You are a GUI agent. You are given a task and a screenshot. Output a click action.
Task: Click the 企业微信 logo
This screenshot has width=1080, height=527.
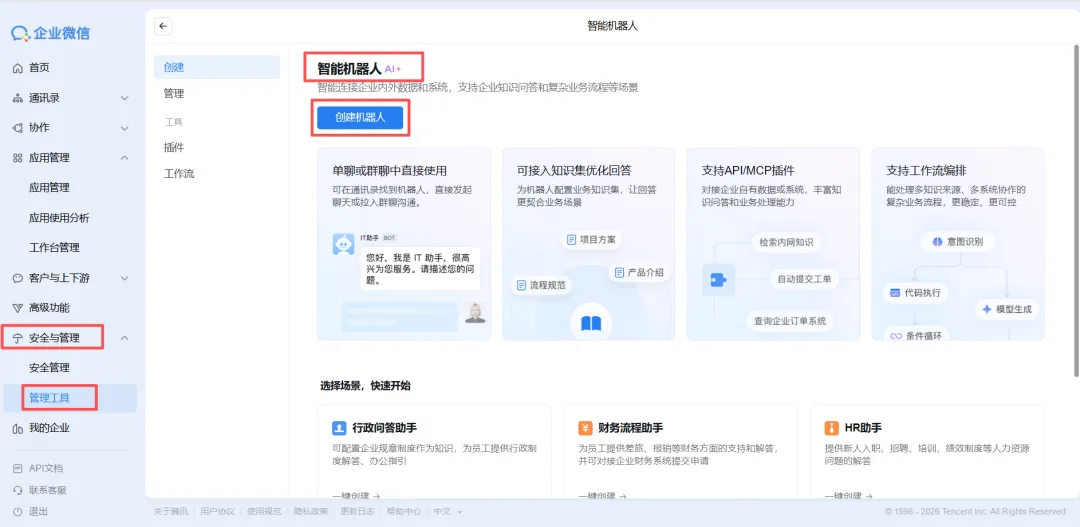point(50,33)
